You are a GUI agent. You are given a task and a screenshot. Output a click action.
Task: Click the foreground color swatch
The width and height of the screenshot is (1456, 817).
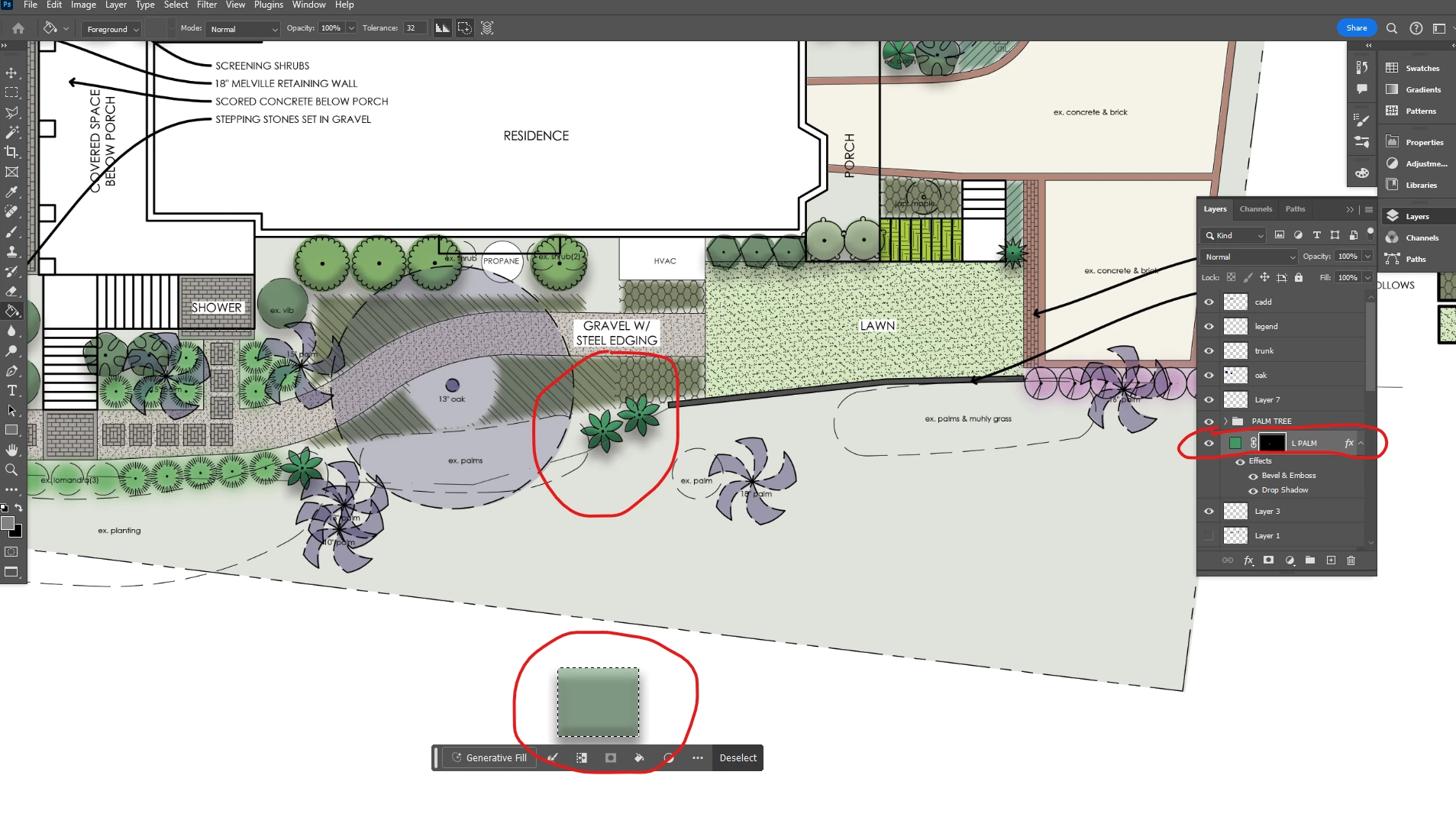point(8,523)
